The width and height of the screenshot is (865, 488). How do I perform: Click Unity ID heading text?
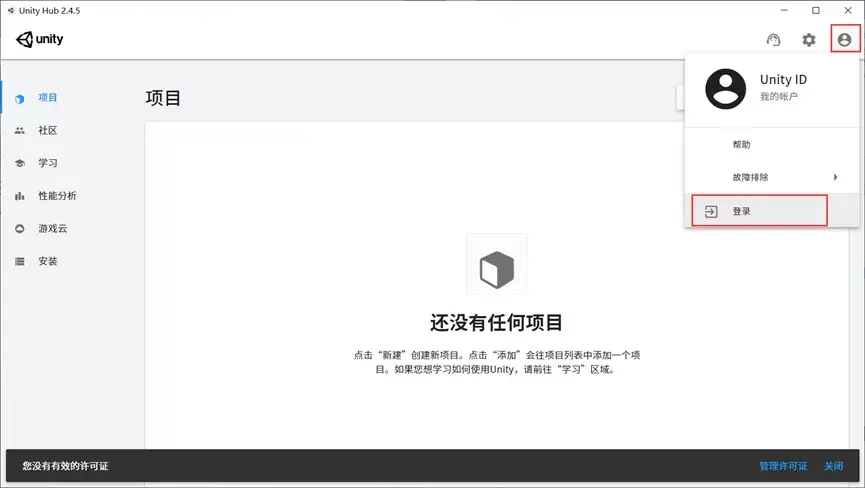(x=783, y=79)
